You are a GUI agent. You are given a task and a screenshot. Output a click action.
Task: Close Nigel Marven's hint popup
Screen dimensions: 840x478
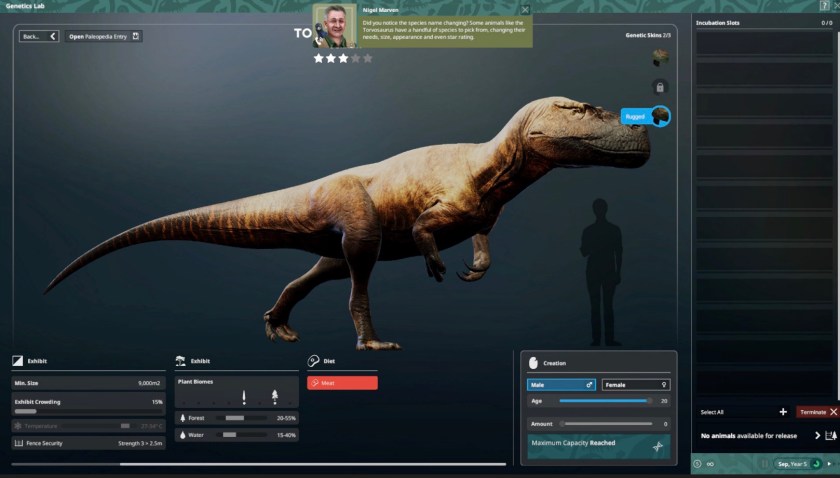(x=525, y=10)
